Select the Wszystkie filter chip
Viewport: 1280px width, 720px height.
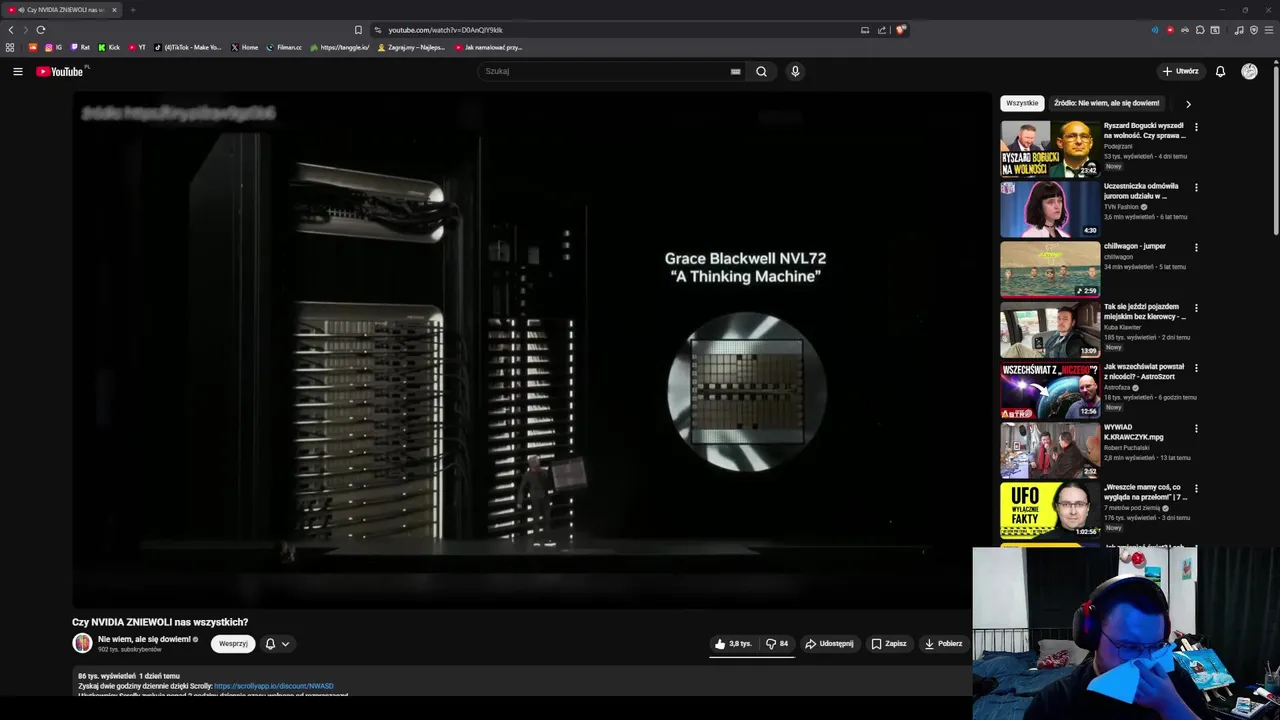(x=1022, y=103)
